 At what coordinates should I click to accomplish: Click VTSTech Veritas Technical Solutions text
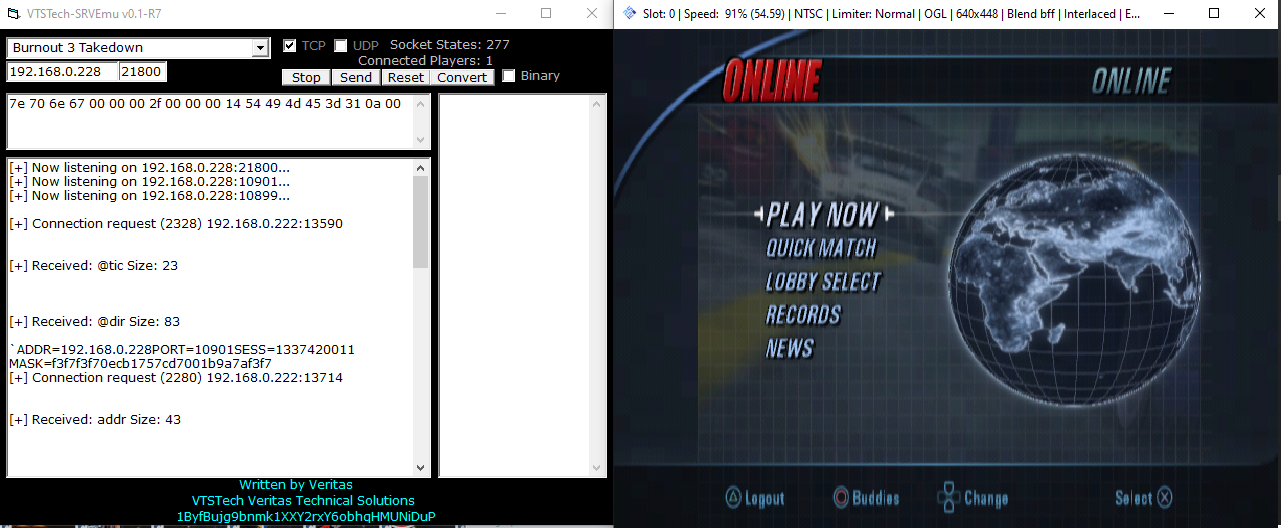click(x=303, y=501)
